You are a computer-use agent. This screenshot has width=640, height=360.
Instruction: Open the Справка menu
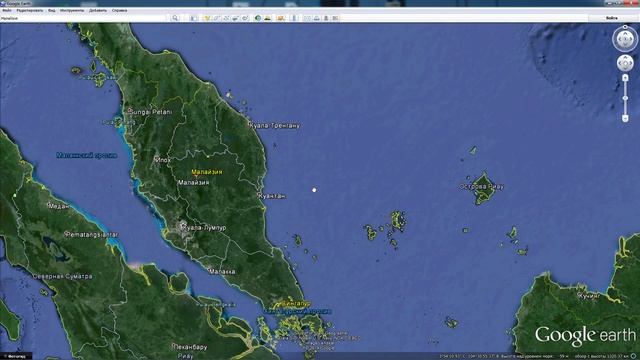coord(119,10)
